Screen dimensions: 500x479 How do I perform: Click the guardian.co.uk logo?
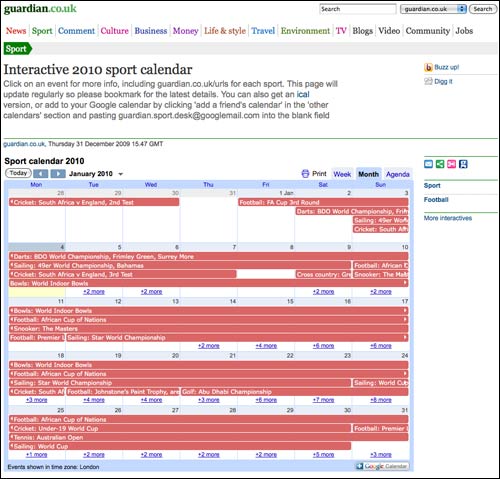pyautogui.click(x=40, y=9)
